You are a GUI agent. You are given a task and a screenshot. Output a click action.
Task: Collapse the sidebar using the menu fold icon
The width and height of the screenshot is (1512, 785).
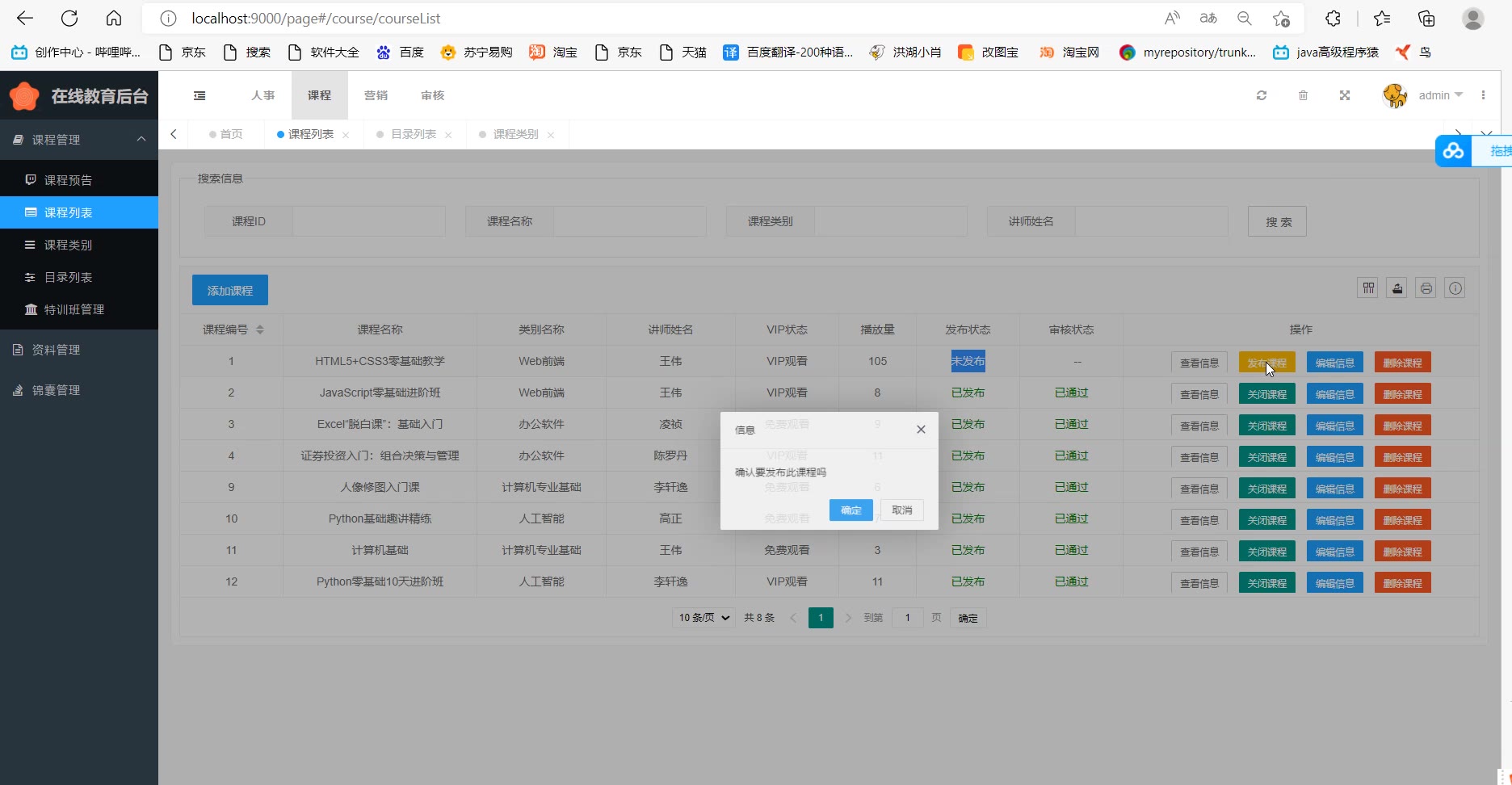[x=199, y=95]
